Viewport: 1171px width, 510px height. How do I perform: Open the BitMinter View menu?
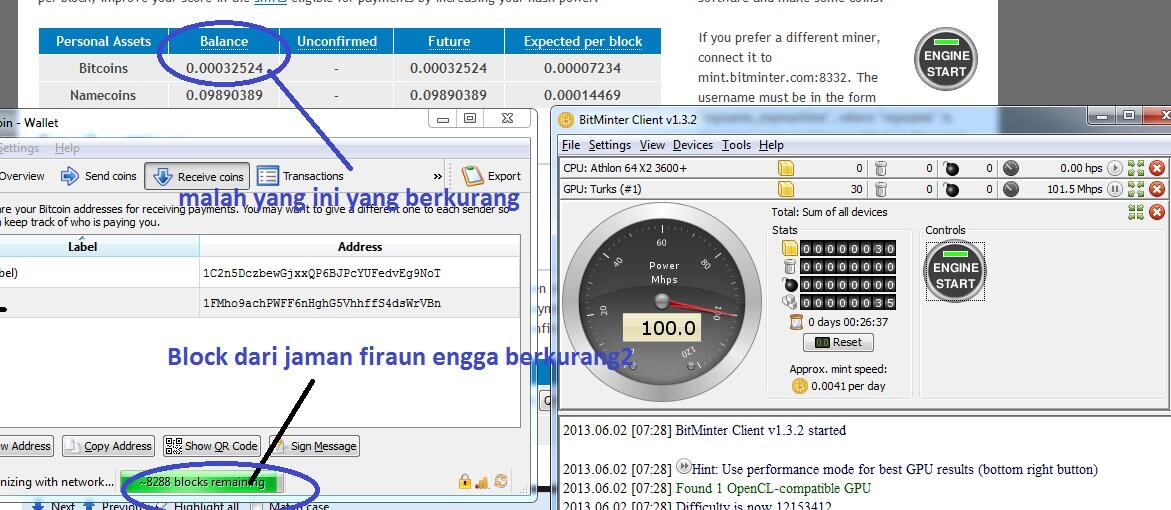652,145
